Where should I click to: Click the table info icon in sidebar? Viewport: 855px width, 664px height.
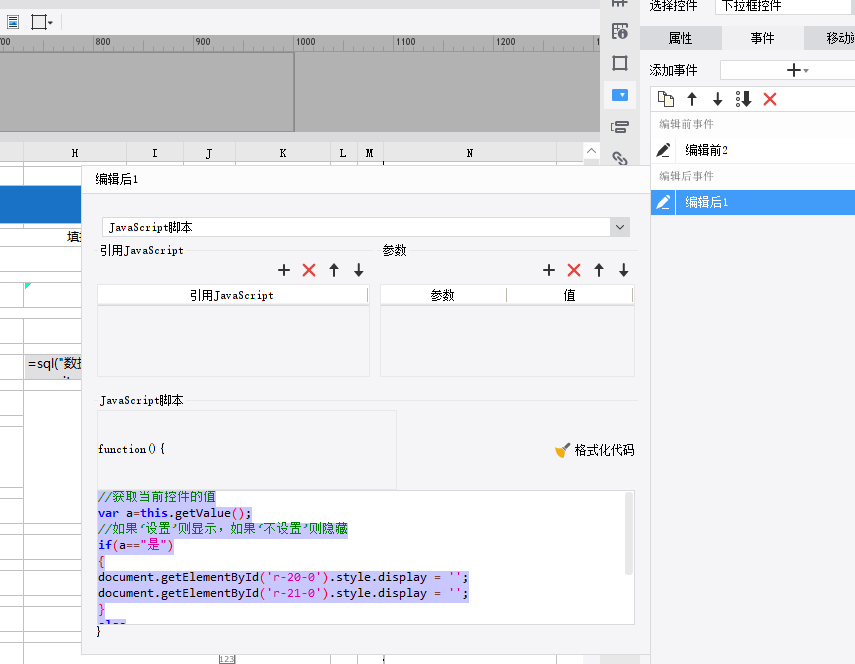tap(620, 31)
